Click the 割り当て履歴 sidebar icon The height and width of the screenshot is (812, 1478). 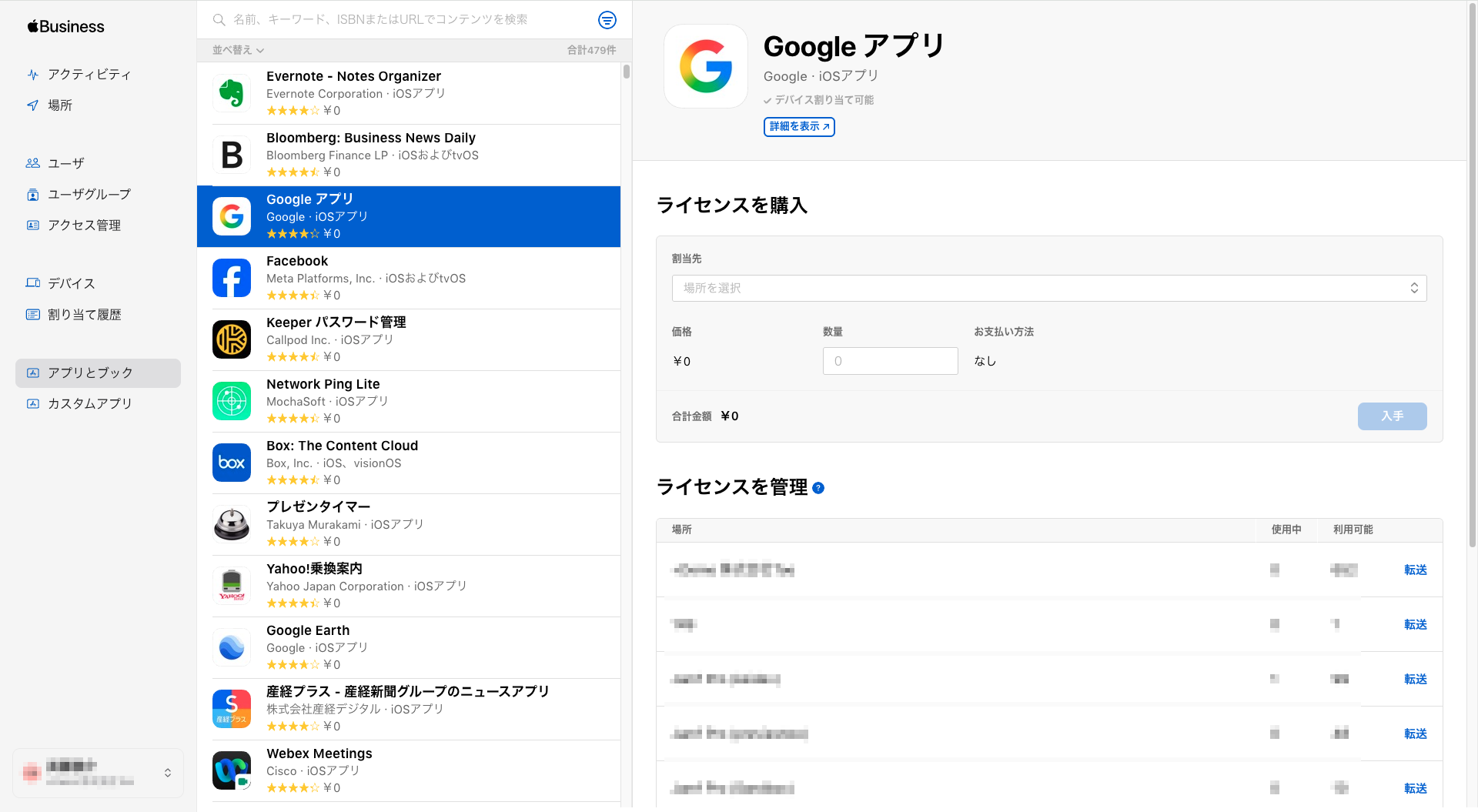32,314
